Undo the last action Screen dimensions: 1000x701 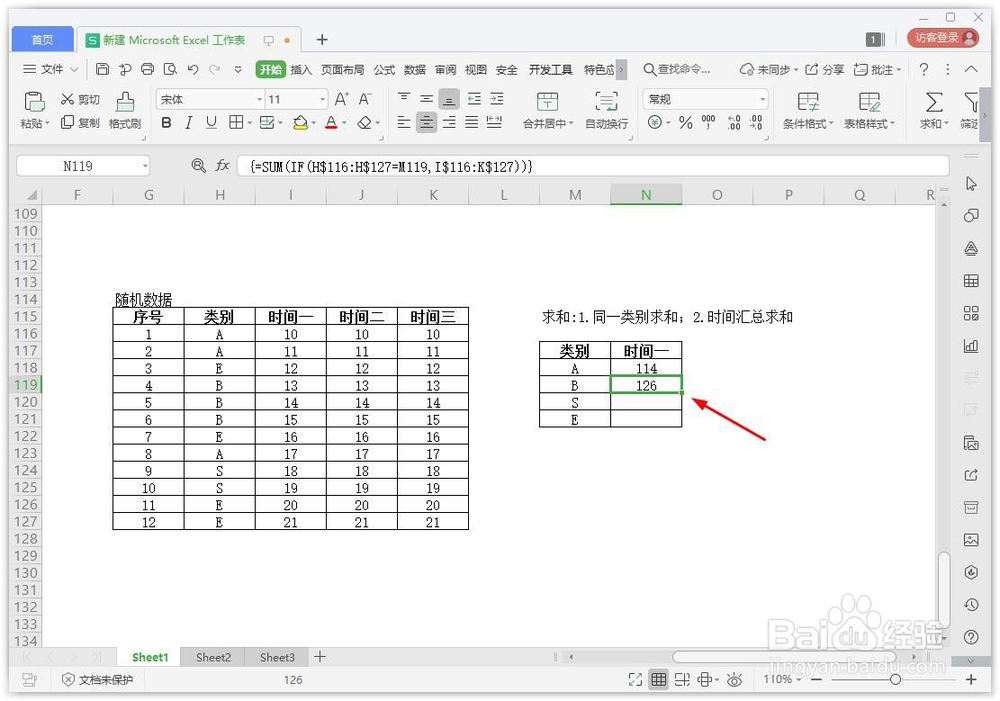point(193,69)
